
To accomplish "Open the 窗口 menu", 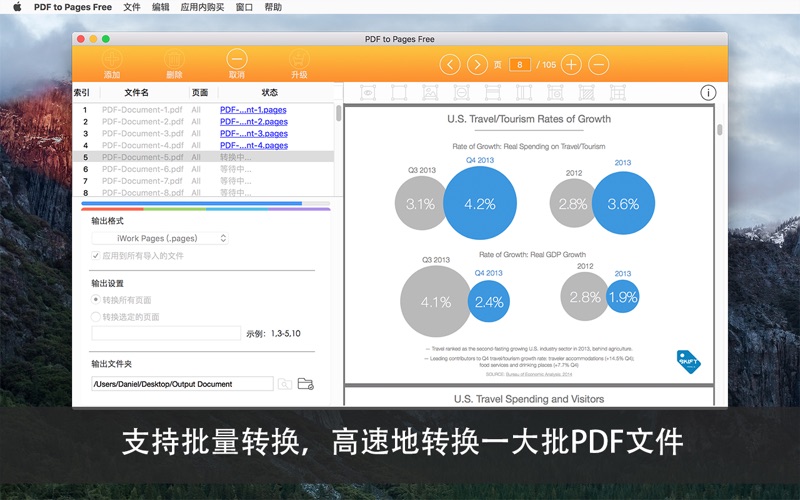I will (x=244, y=7).
